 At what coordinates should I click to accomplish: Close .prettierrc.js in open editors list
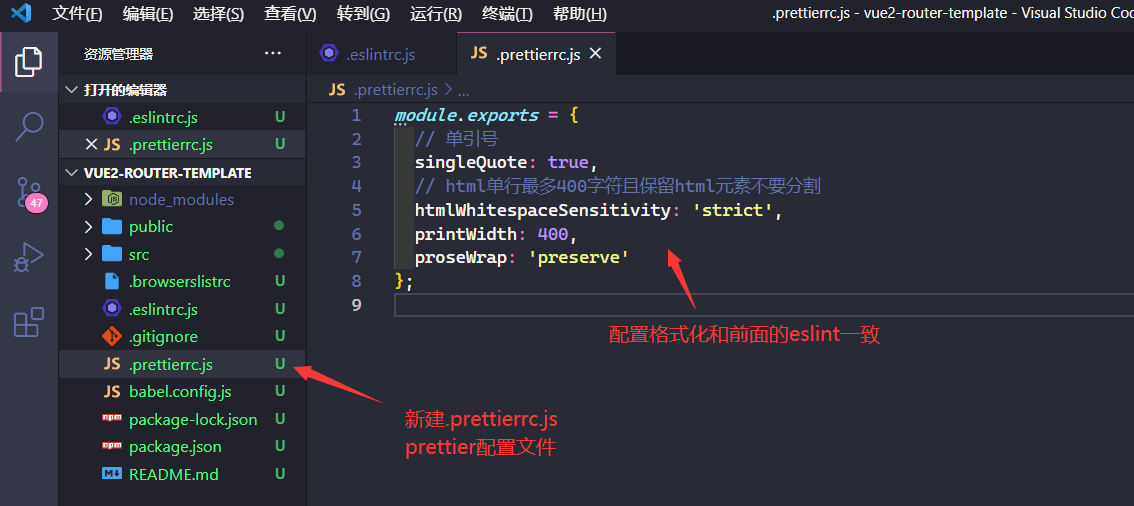[x=91, y=144]
